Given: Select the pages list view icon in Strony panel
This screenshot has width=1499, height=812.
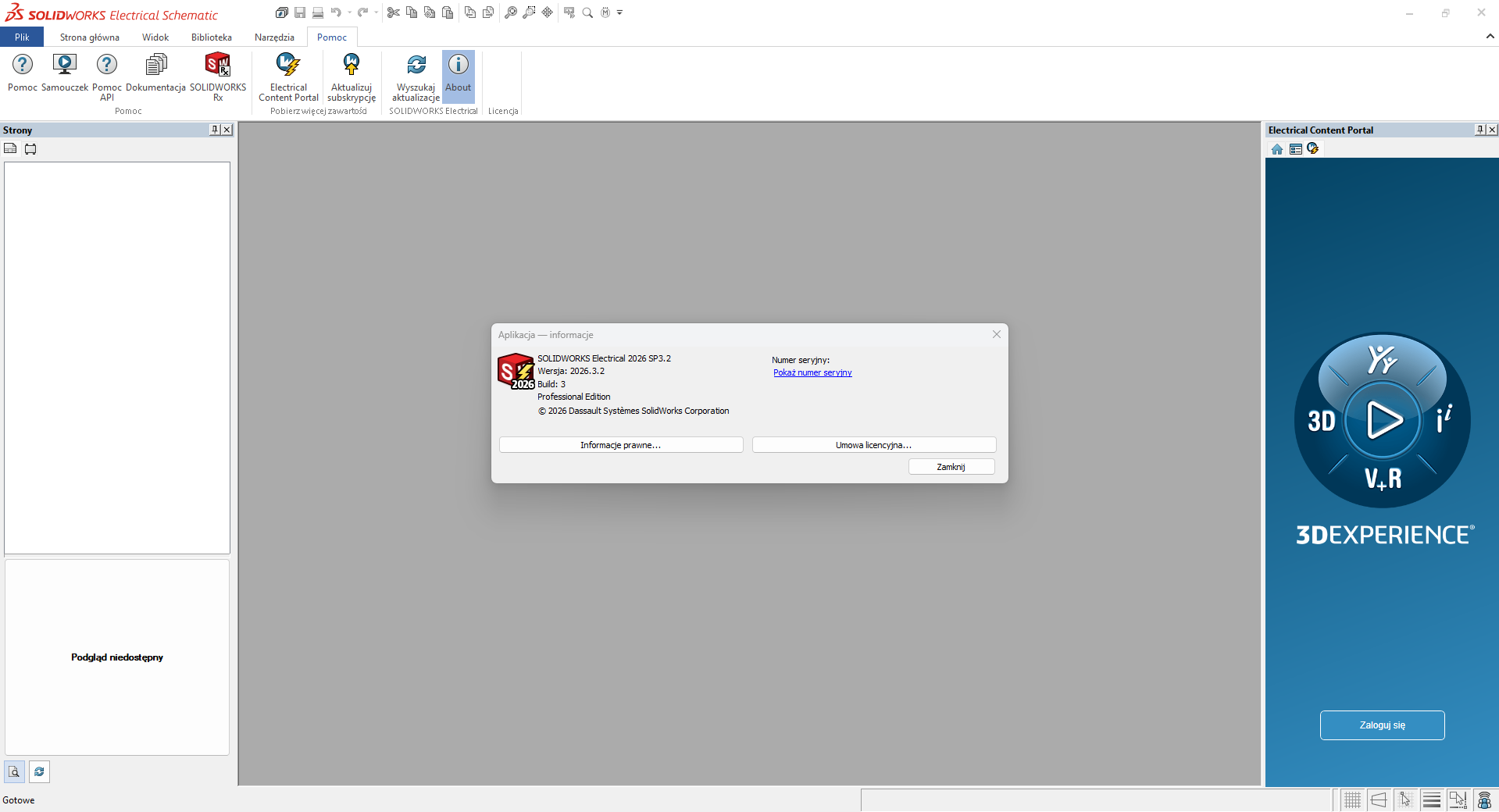Looking at the screenshot, I should [x=10, y=148].
